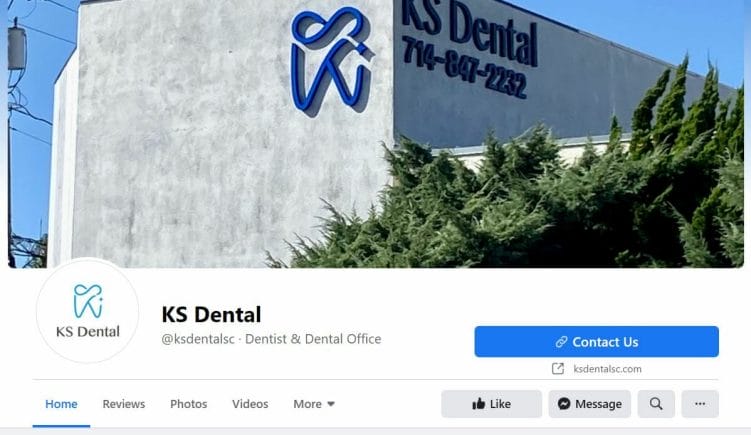Screen dimensions: 751x435
Task: Click the Messenger icon in Message button
Action: click(x=564, y=404)
